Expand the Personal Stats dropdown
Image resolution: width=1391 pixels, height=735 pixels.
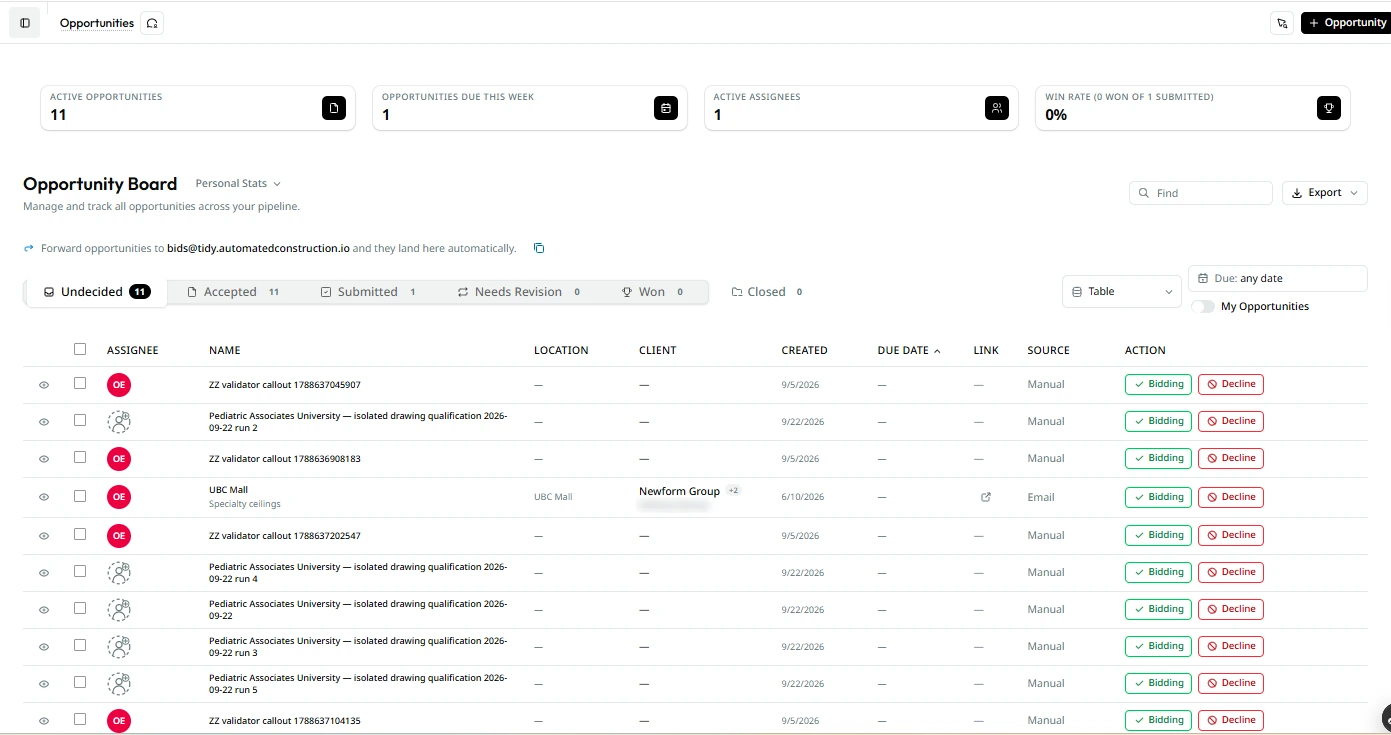click(238, 184)
